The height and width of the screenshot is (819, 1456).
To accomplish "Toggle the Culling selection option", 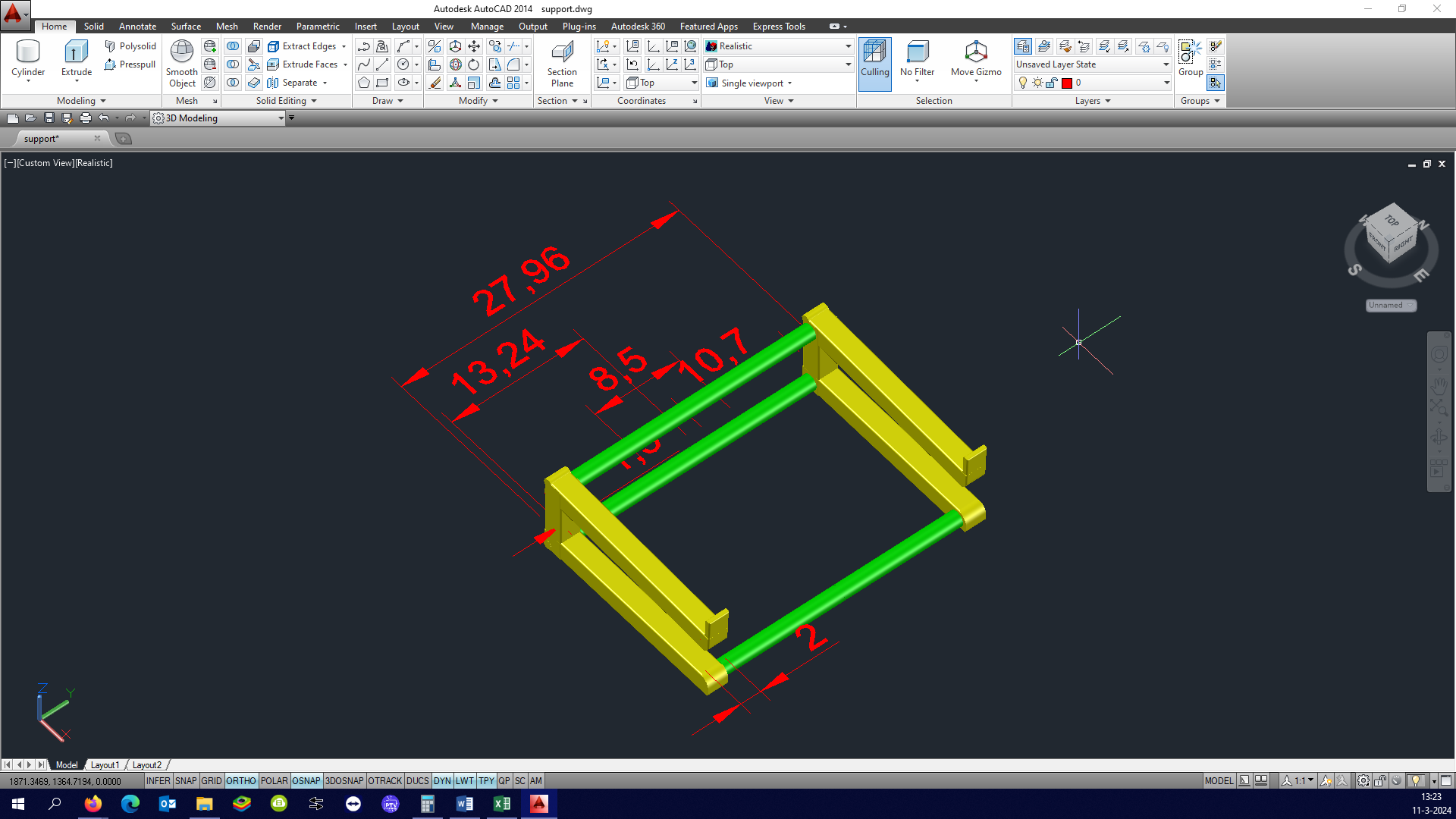I will tap(874, 64).
